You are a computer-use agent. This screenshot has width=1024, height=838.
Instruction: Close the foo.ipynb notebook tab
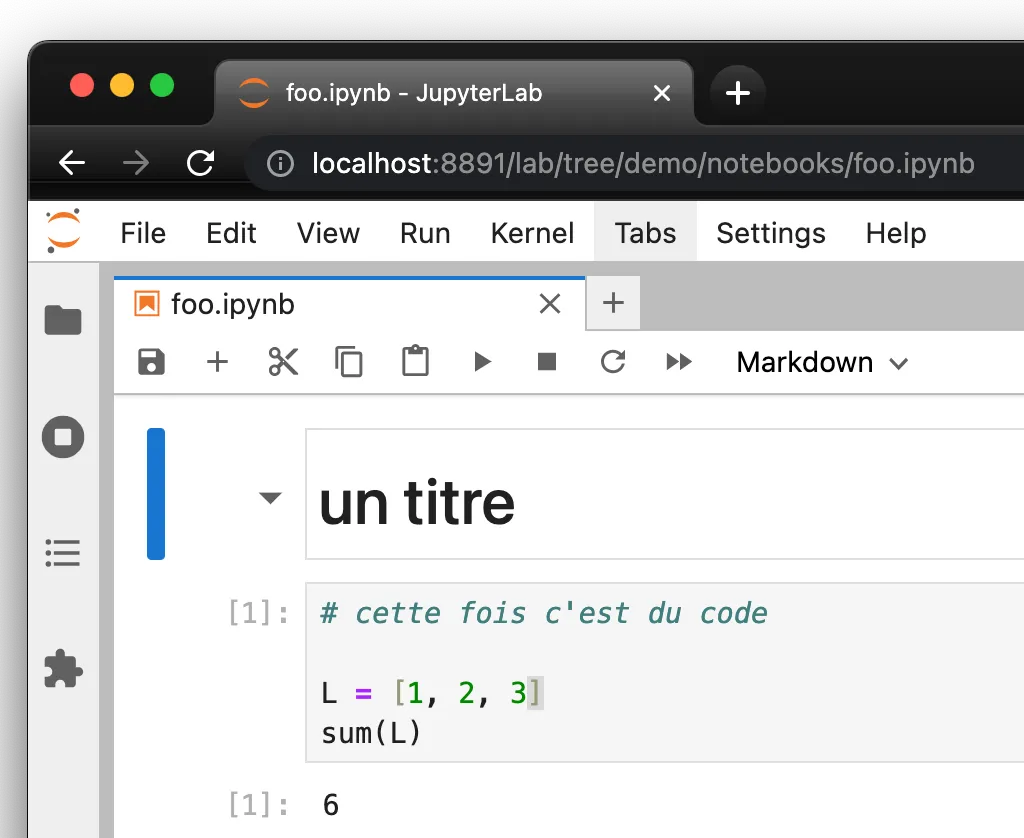(x=550, y=304)
